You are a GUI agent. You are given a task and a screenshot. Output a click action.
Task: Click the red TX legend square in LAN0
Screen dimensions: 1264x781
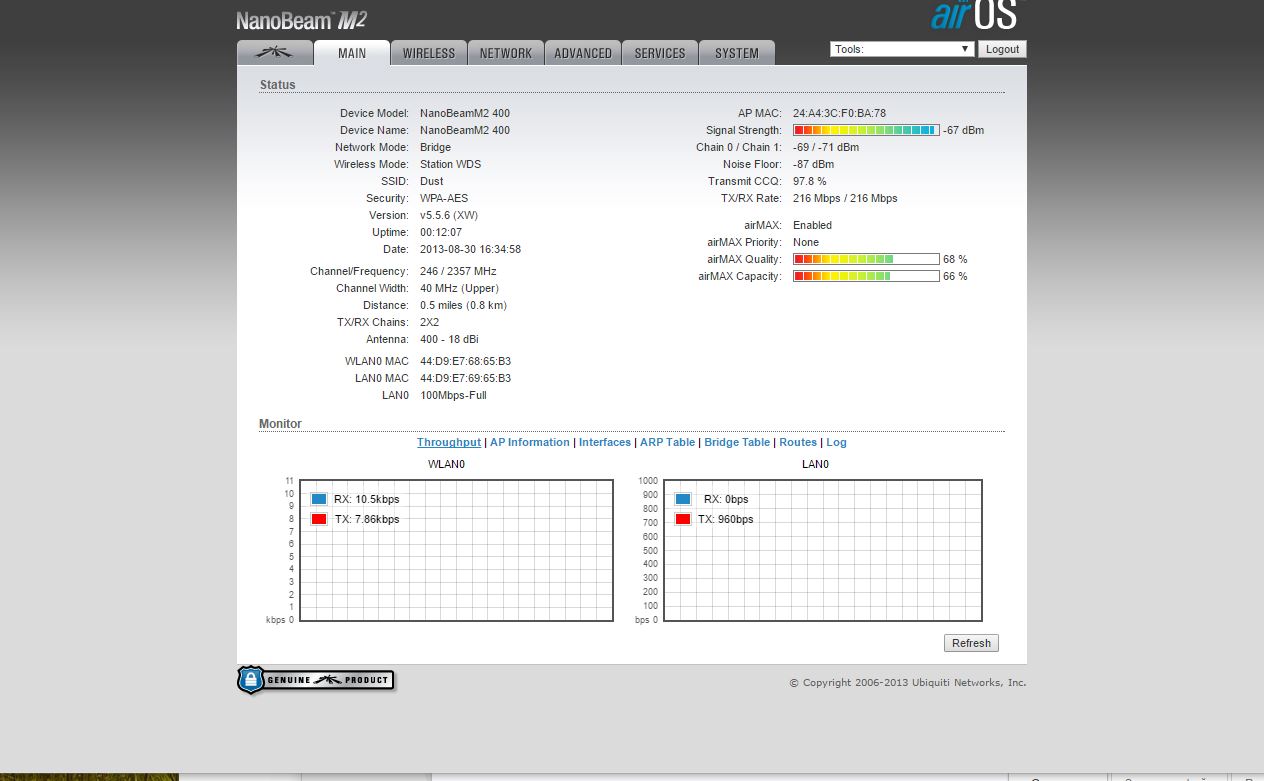(683, 519)
